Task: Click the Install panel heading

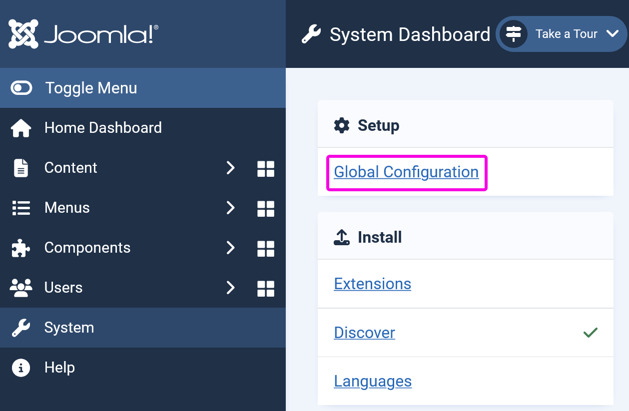Action: click(x=379, y=237)
